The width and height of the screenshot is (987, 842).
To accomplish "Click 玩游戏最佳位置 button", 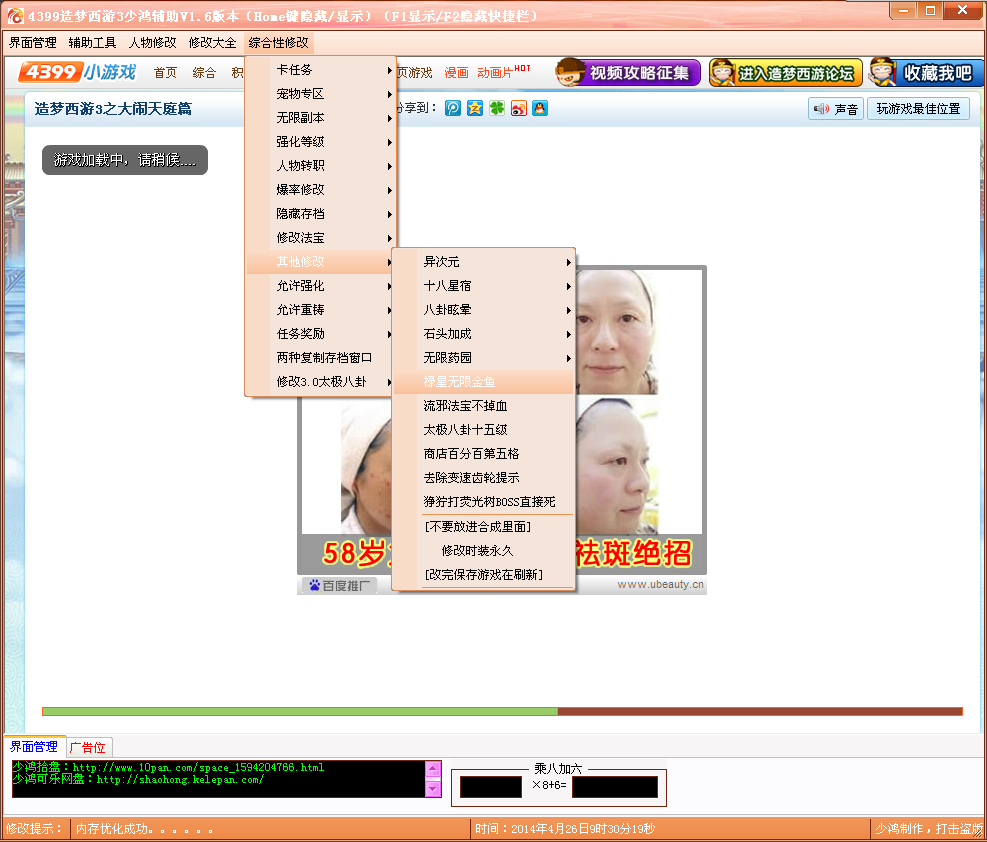I will [918, 109].
